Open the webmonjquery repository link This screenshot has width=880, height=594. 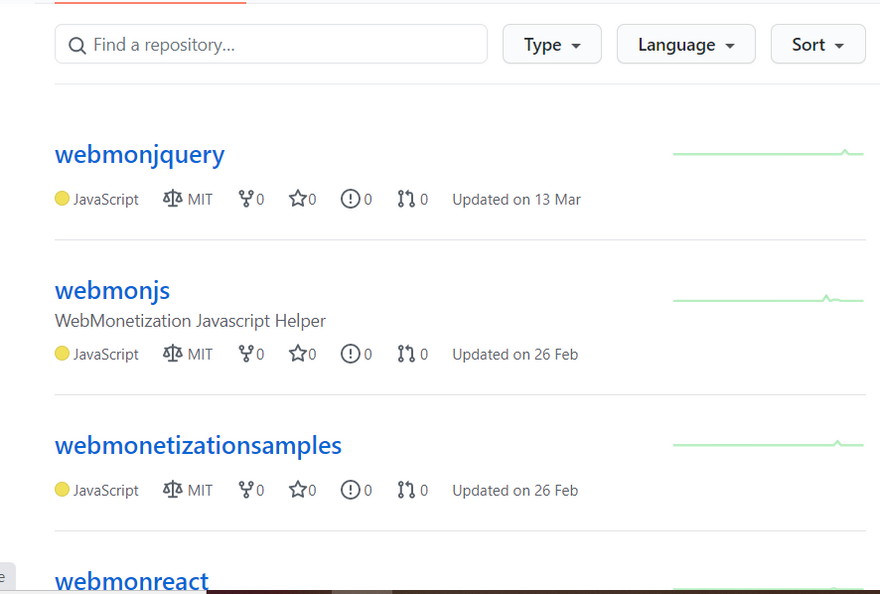(140, 155)
